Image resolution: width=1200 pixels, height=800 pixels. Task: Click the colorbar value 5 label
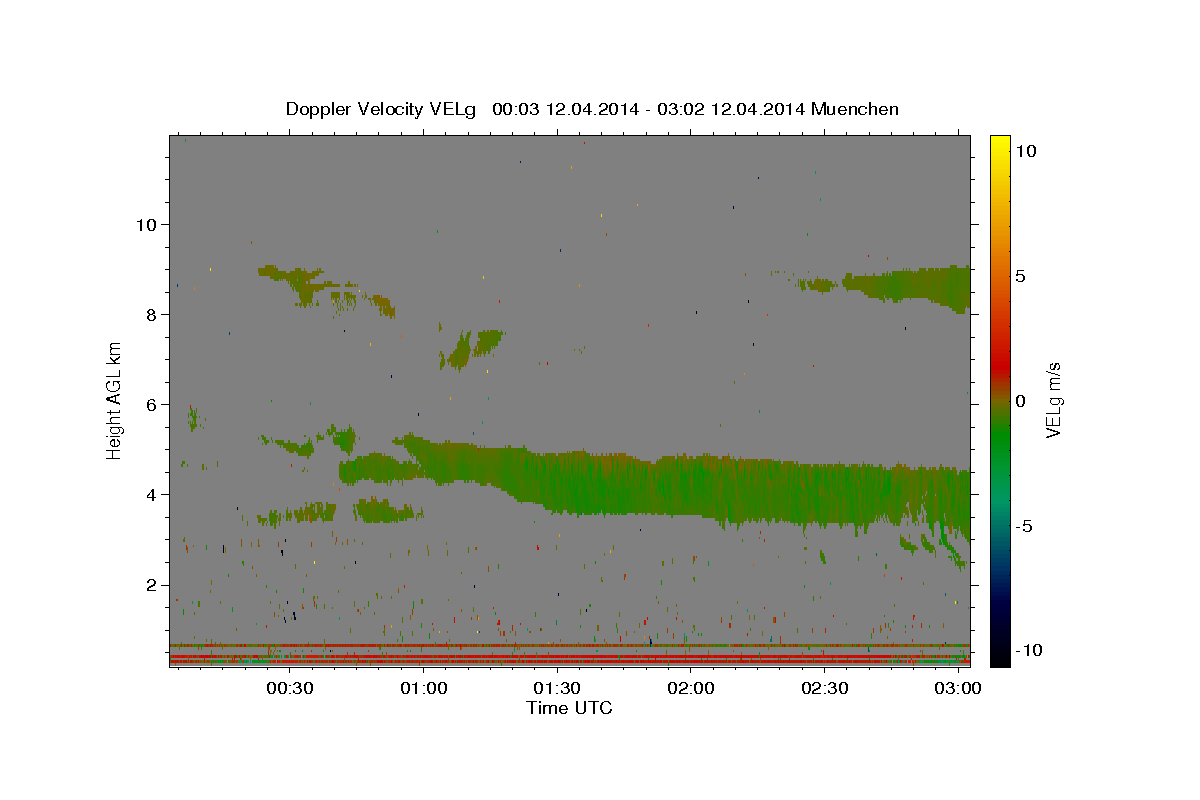(x=1021, y=276)
